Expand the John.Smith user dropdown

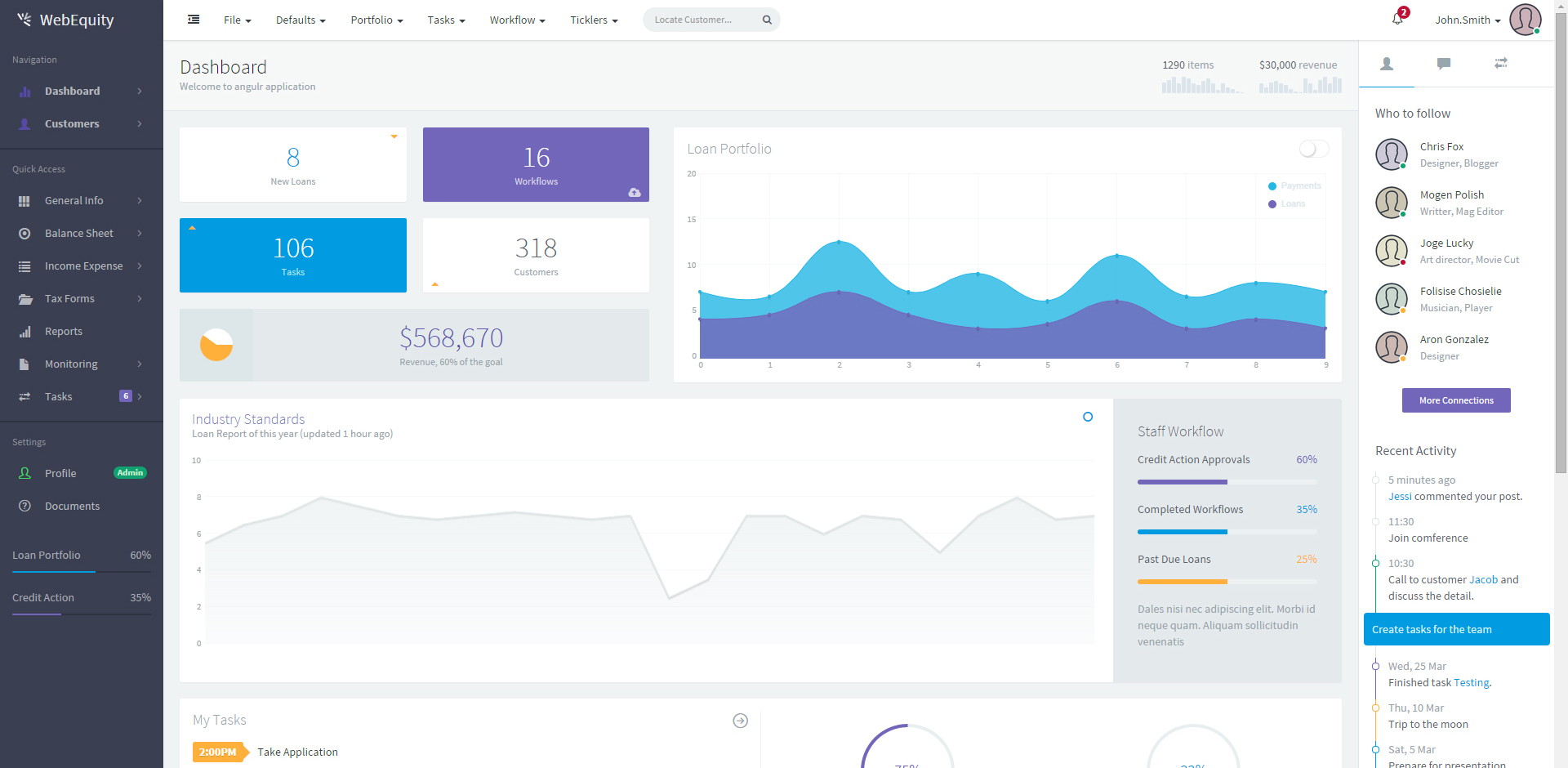pos(1468,20)
